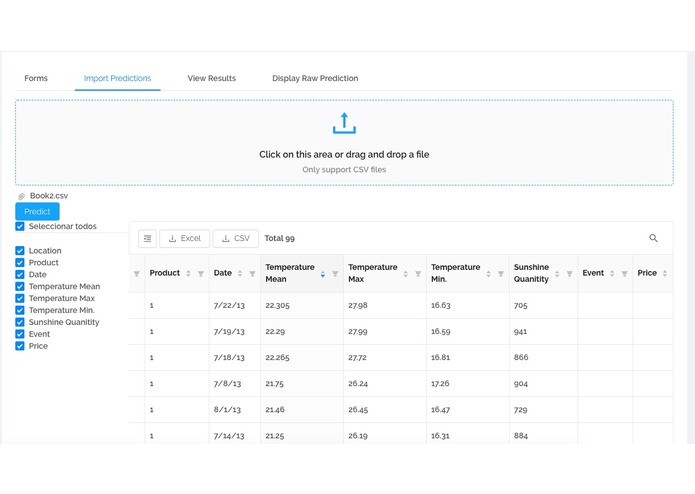The image size is (695, 494).
Task: Click sunshine value 729
Action: point(520,410)
